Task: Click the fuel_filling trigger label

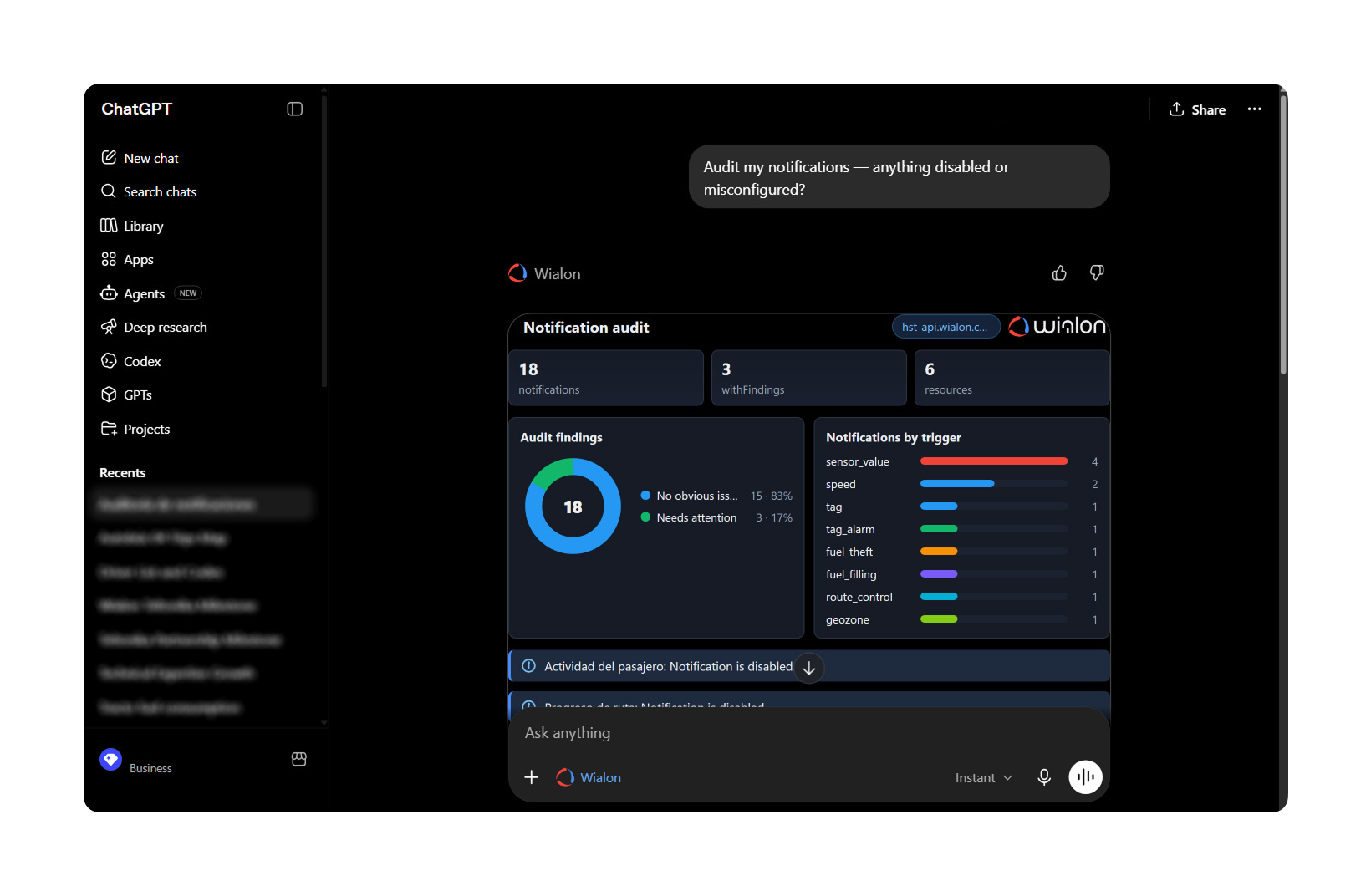Action: point(851,574)
